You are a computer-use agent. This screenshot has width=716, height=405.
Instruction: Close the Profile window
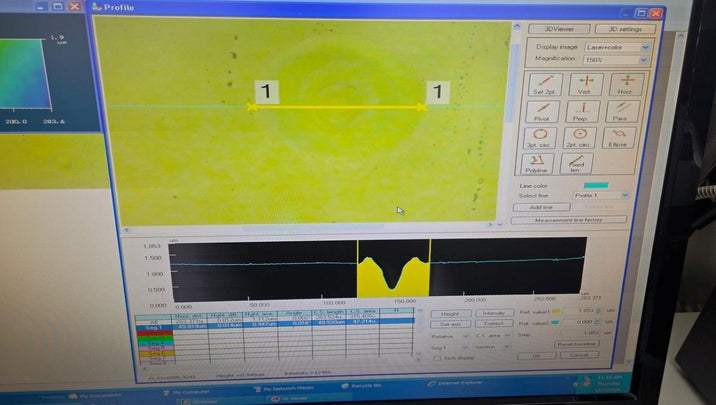(656, 13)
